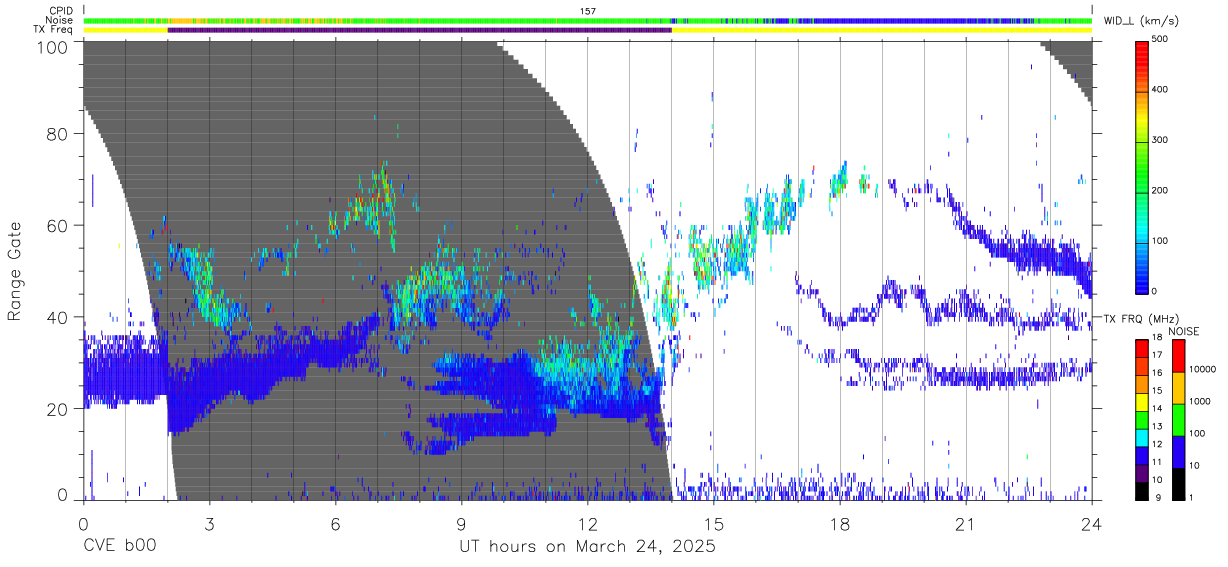Click the 0 tick on the width colorbar
The width and height of the screenshot is (1228, 567).
click(1154, 291)
